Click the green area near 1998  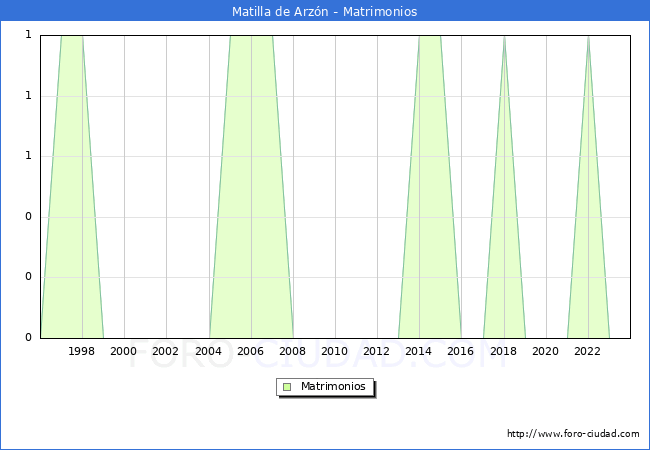click(x=72, y=186)
